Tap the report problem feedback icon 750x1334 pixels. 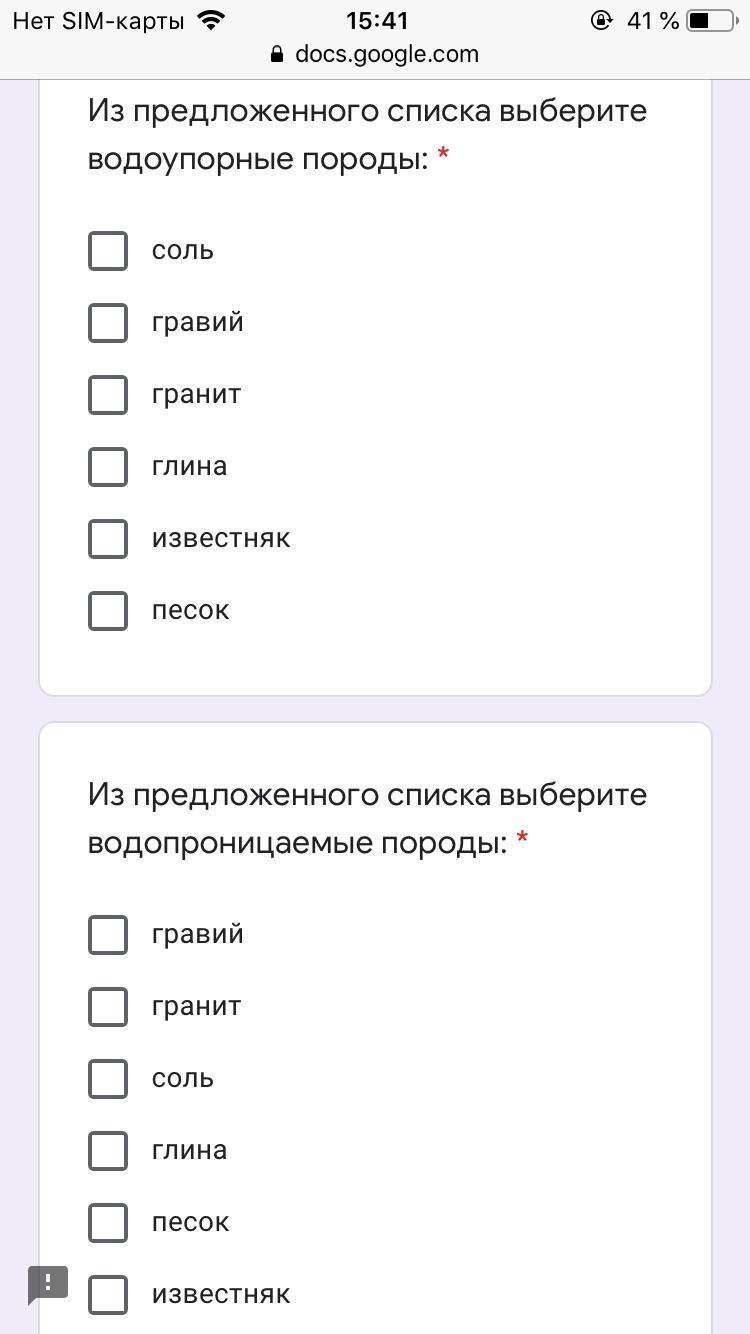point(47,1284)
